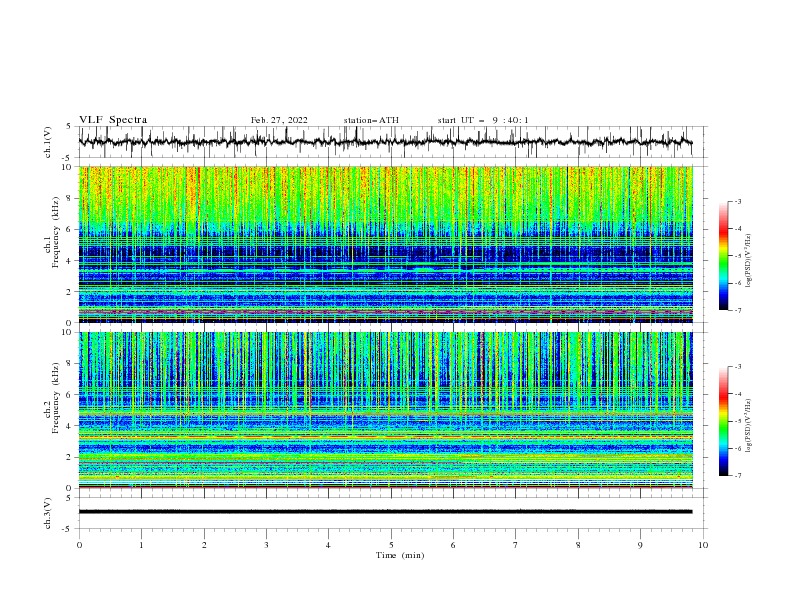The image size is (792, 612).
Task: Click the ch.2 spectrogram panel
Action: point(385,410)
